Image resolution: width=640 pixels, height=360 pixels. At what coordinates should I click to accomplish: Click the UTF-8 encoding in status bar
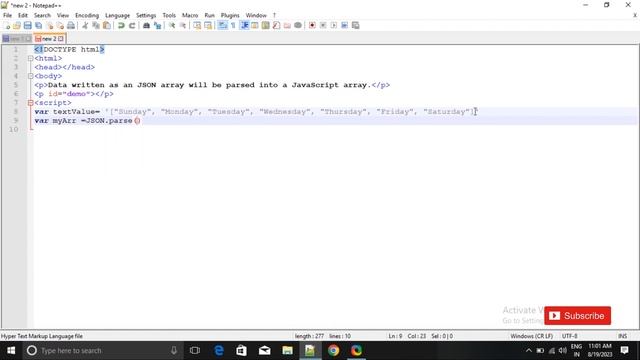click(x=570, y=336)
